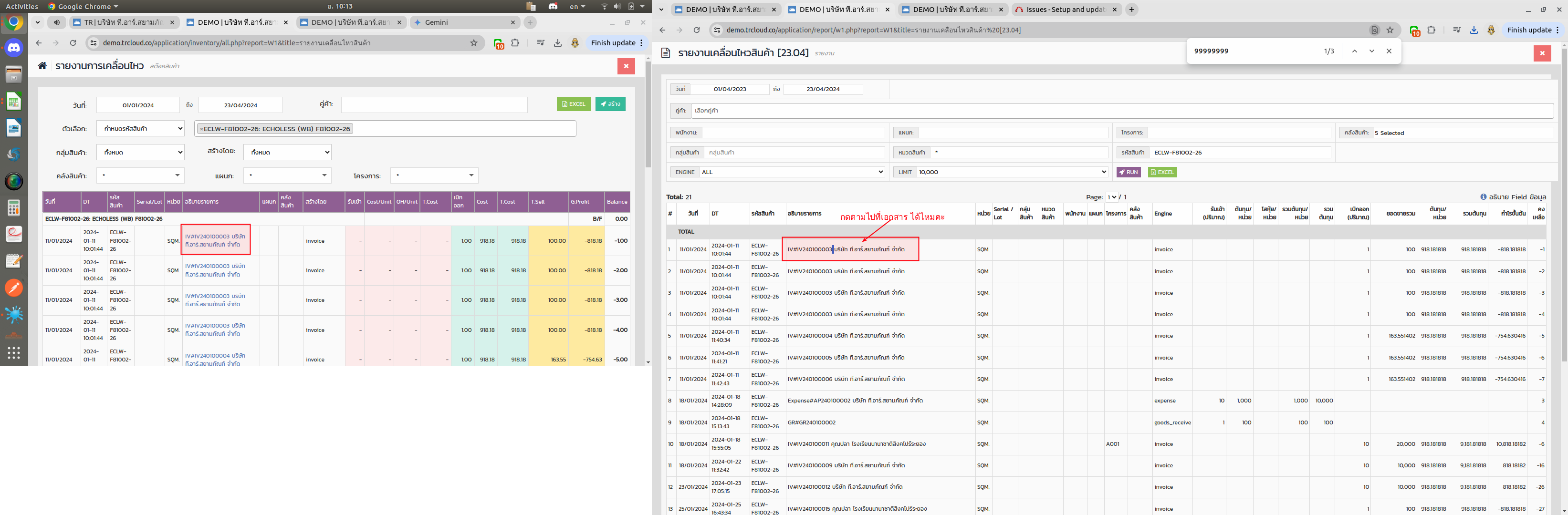1568x515 pixels.
Task: Open Downloads icon in right Chrome window
Action: (x=1474, y=30)
